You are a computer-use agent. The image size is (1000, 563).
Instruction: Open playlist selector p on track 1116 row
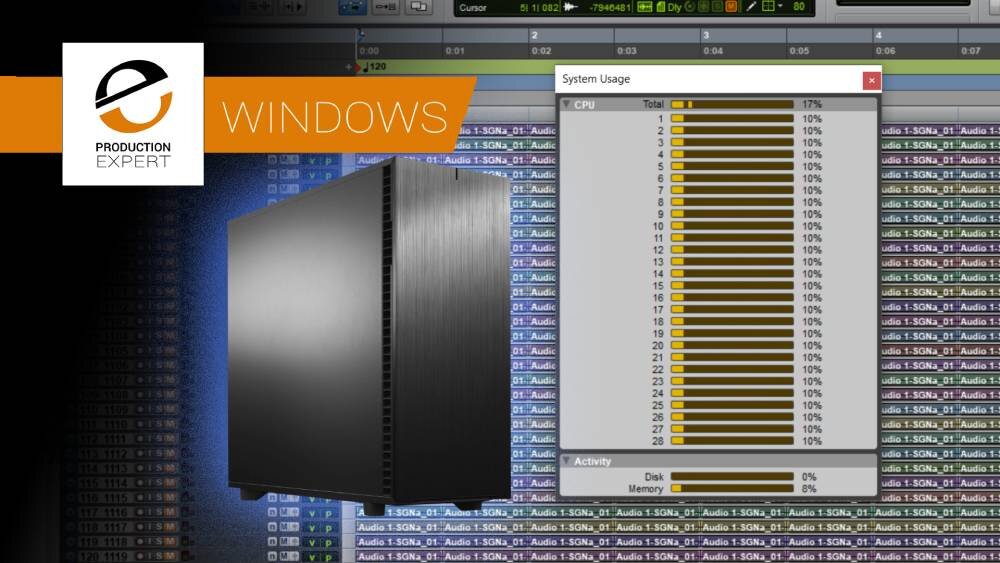pos(329,513)
